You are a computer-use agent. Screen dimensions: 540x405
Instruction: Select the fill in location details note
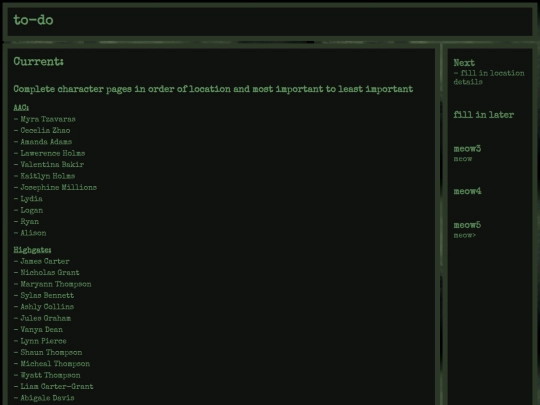489,77
